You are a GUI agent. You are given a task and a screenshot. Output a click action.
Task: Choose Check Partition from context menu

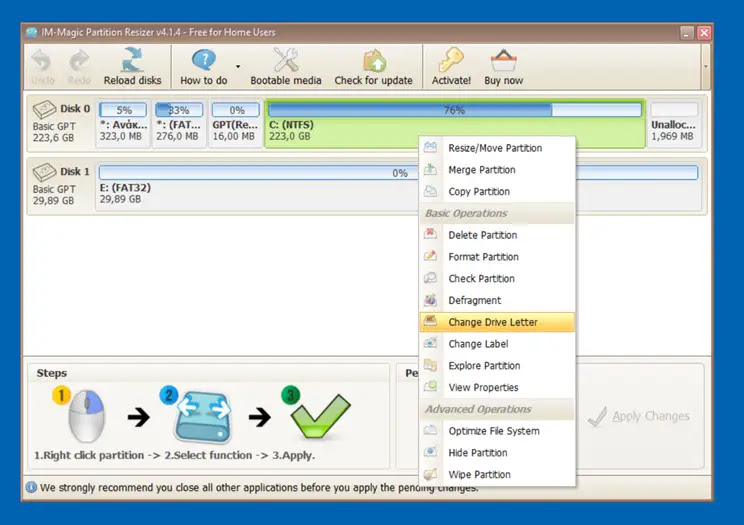[497, 279]
